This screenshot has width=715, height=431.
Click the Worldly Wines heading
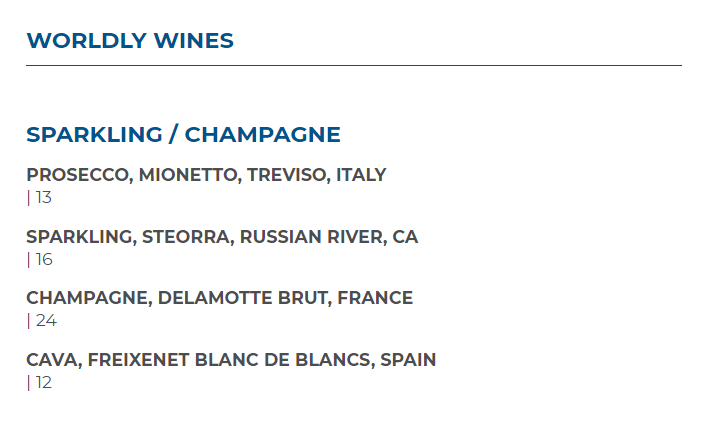tap(130, 41)
